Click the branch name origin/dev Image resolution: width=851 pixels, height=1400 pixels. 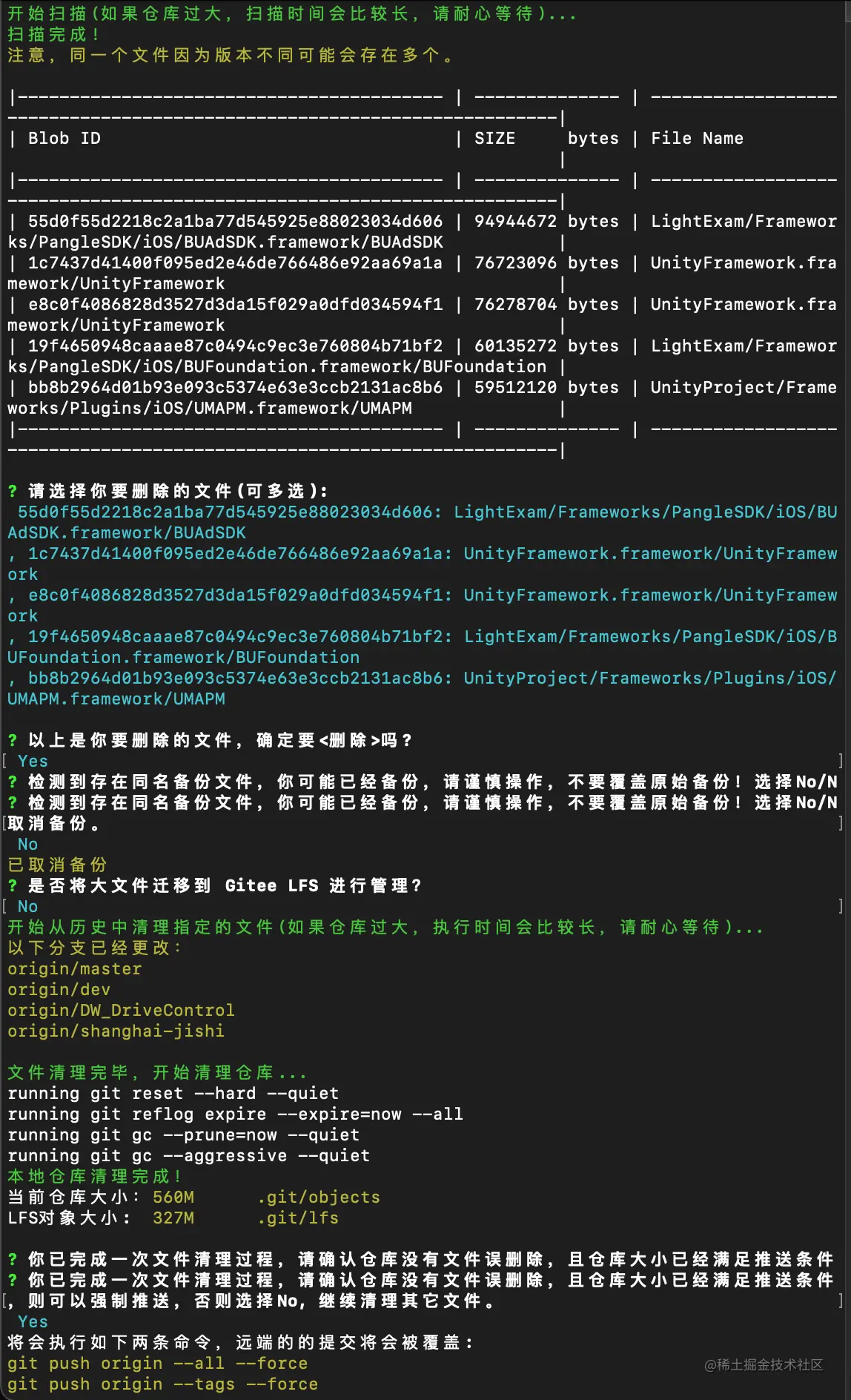coord(59,989)
